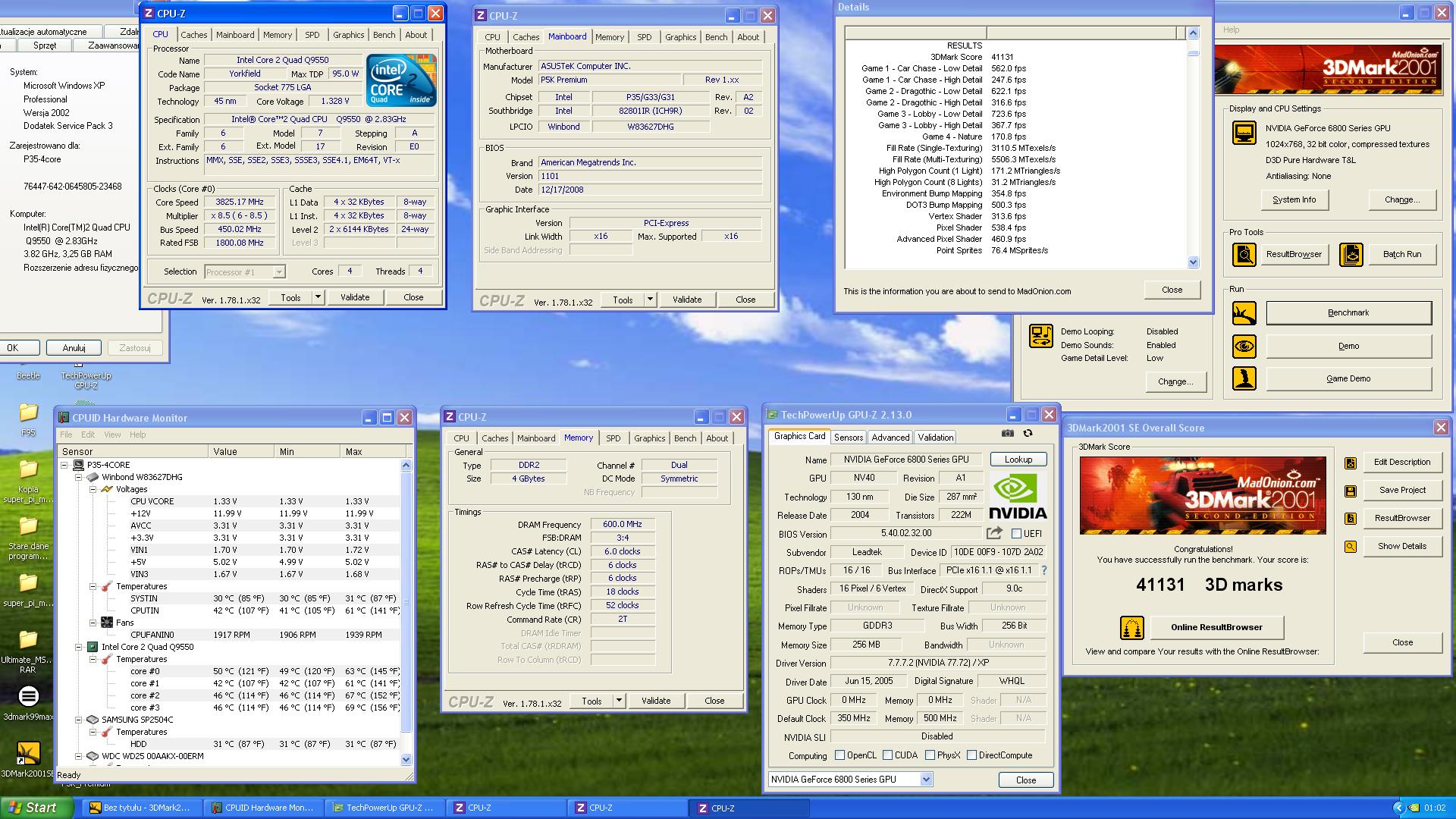
Task: Select the F95 folder on the desktop
Action: click(x=28, y=419)
